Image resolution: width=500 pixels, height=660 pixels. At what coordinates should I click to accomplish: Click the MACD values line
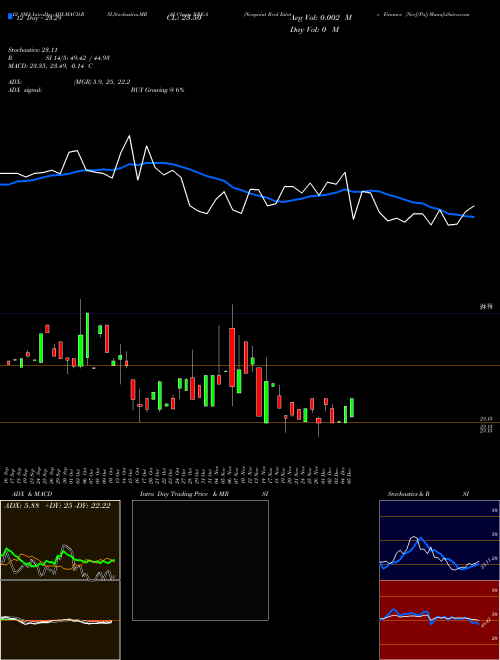(x=50, y=66)
